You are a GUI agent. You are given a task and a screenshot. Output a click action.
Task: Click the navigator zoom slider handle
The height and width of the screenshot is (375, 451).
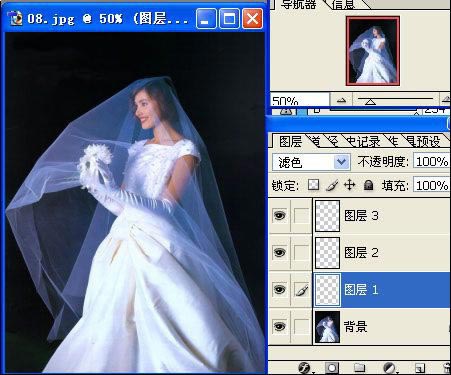370,102
